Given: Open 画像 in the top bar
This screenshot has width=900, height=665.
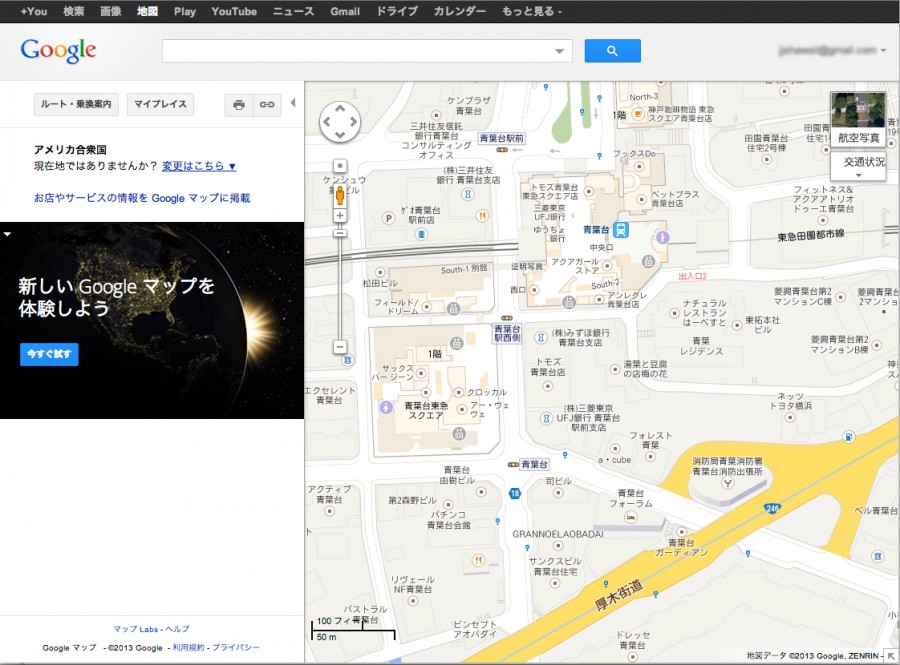Looking at the screenshot, I should pyautogui.click(x=110, y=11).
